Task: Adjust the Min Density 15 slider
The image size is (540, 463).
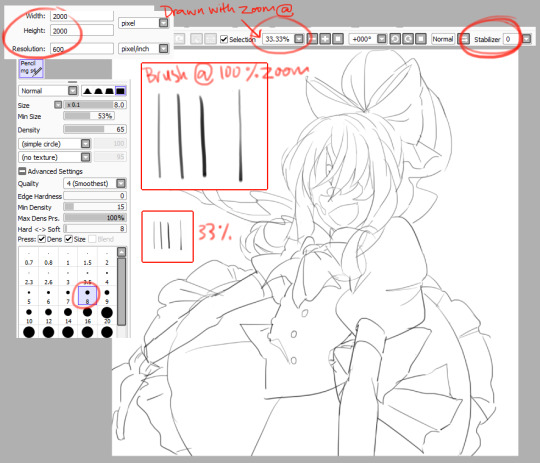Action: point(95,207)
